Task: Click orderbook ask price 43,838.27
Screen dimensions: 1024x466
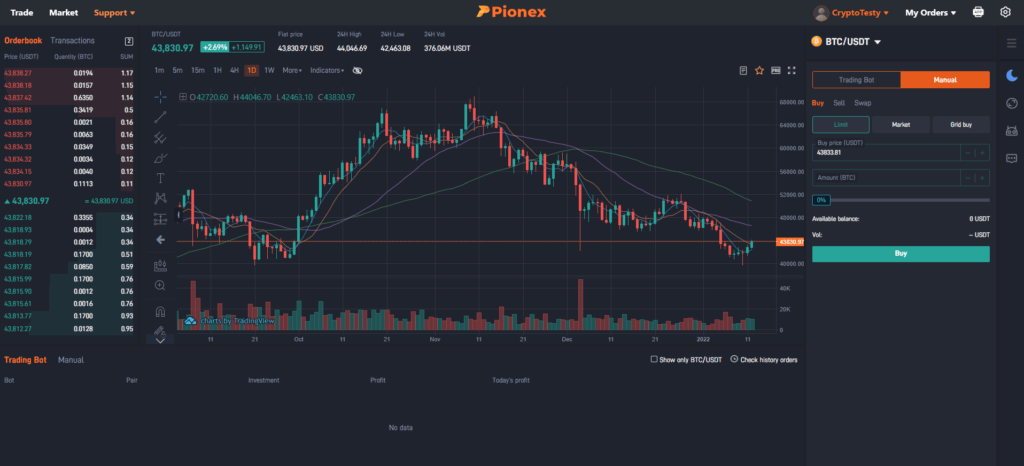Action: click(x=18, y=73)
